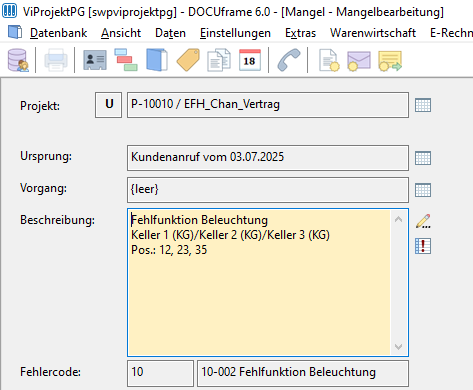473x390 pixels.
Task: Click the Beschreibung scrollbar up arrow
Action: (398, 219)
